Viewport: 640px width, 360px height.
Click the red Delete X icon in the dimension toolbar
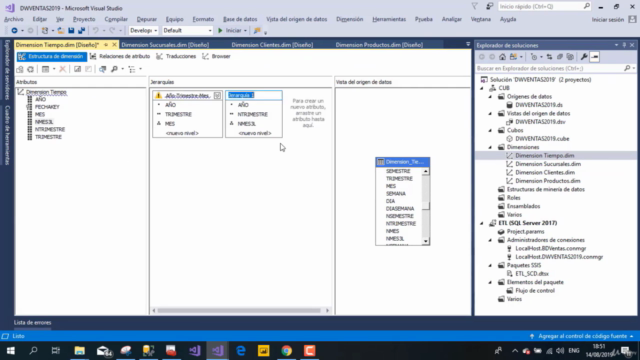(x=62, y=69)
